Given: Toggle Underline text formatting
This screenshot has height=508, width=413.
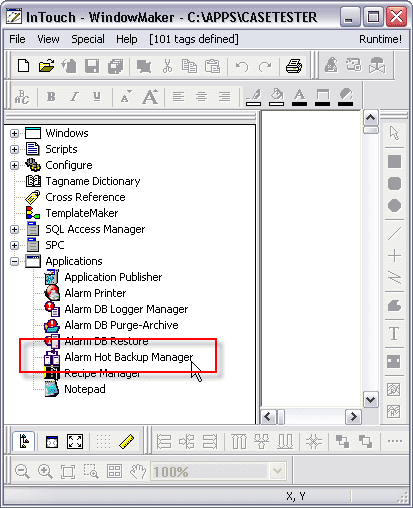Looking at the screenshot, I should pyautogui.click(x=97, y=97).
